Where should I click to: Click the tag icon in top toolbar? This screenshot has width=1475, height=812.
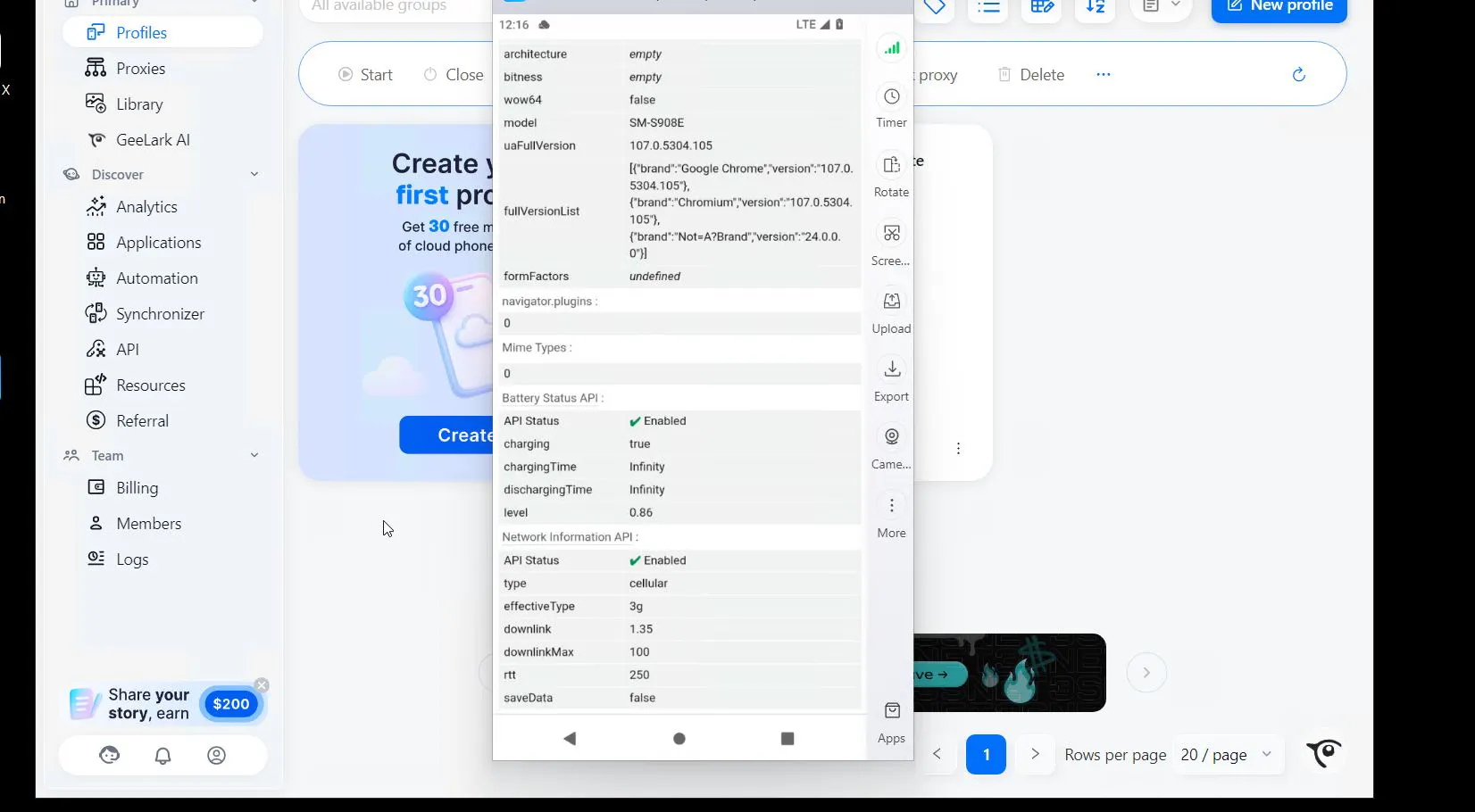tap(934, 7)
